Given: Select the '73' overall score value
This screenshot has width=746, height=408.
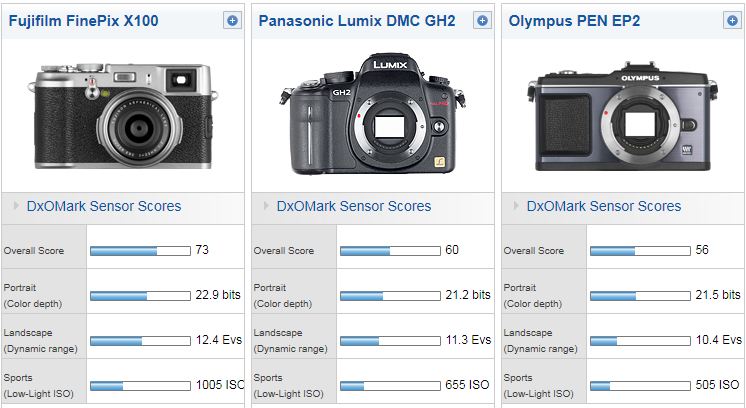Looking at the screenshot, I should [202, 250].
